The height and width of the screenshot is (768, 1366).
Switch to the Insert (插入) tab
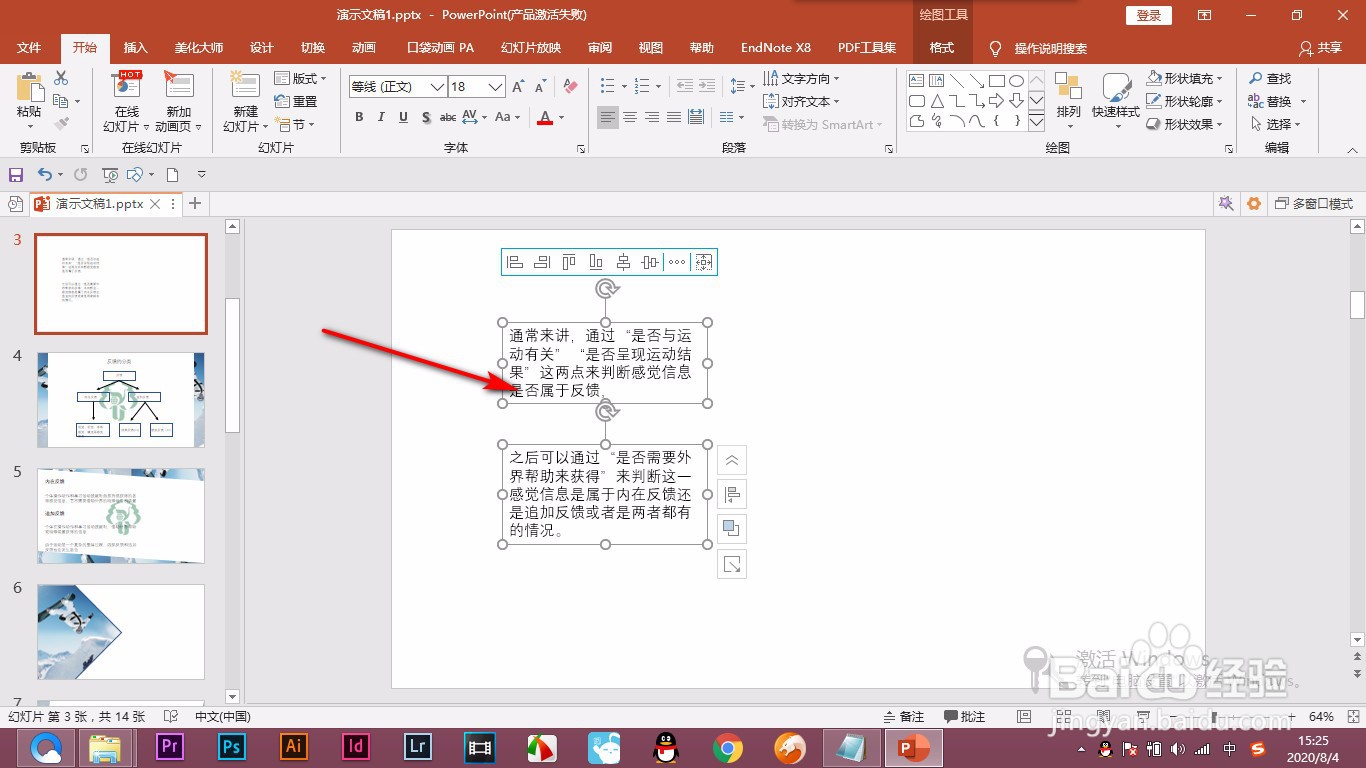coord(136,48)
